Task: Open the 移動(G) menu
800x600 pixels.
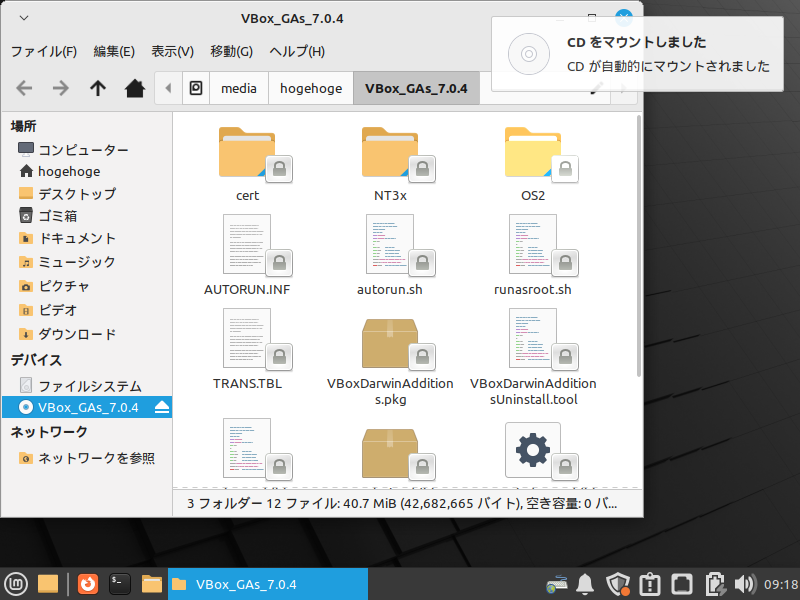Action: click(x=232, y=51)
